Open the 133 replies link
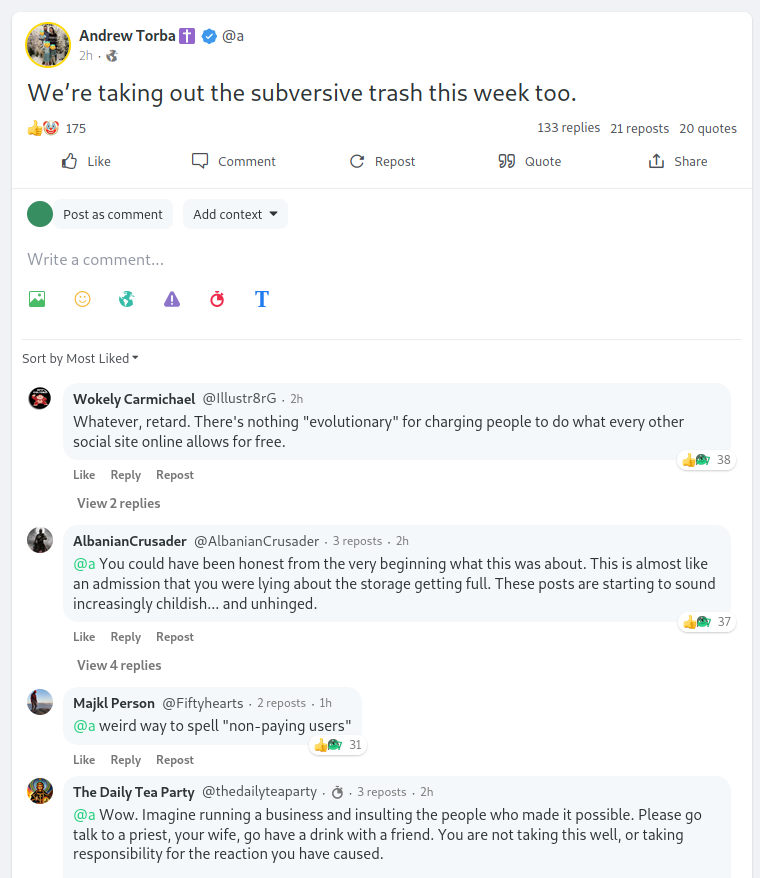Viewport: 760px width, 878px height. click(568, 128)
